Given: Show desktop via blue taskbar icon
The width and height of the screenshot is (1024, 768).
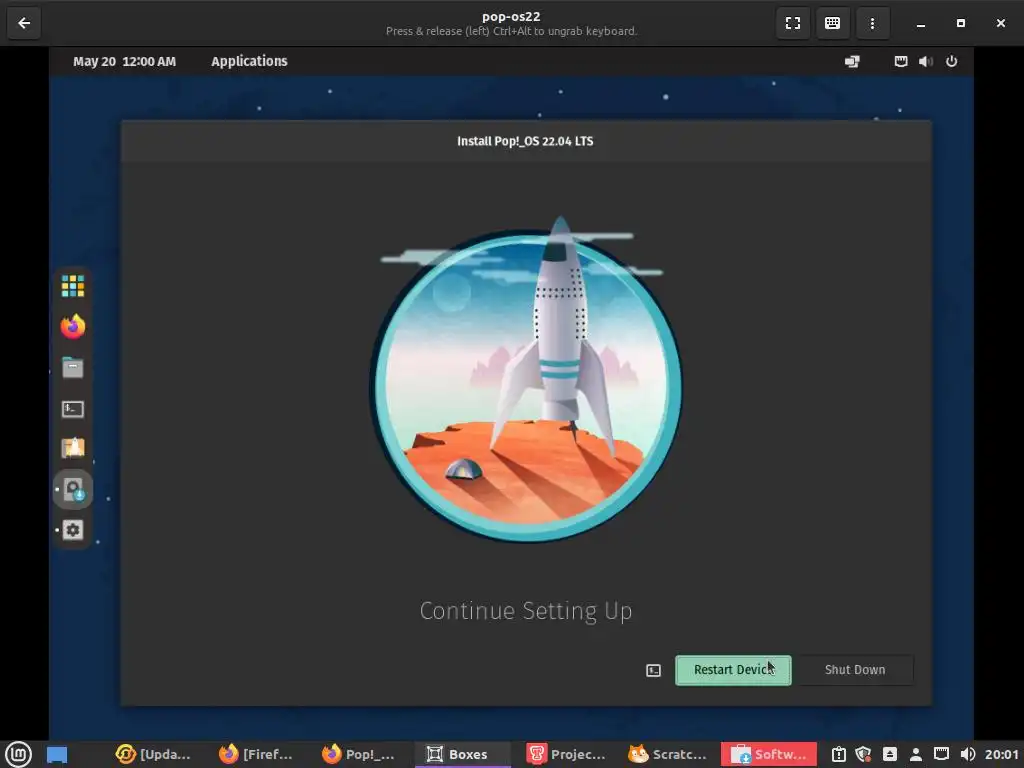Looking at the screenshot, I should pos(57,755).
